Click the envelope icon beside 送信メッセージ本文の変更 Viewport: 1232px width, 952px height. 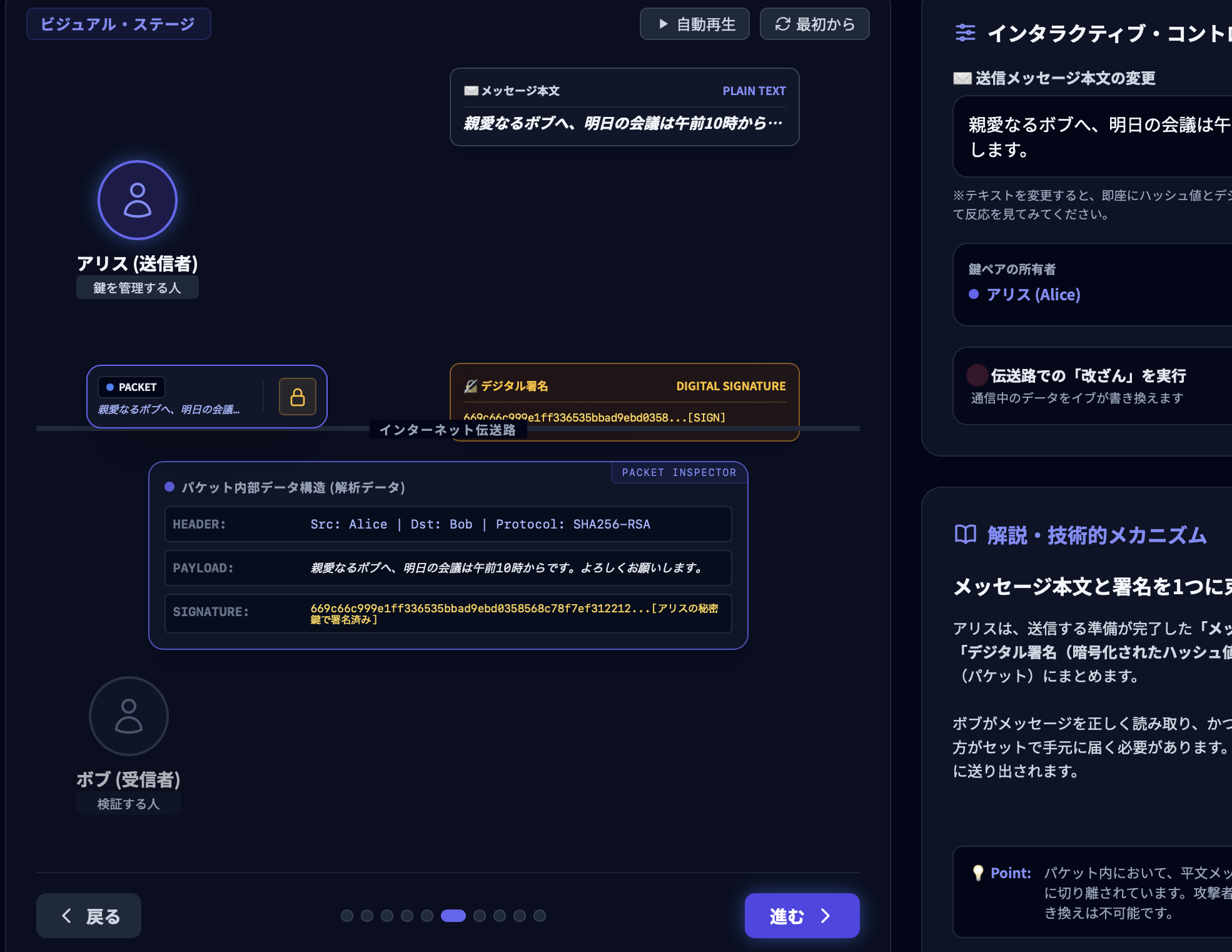pyautogui.click(x=962, y=78)
